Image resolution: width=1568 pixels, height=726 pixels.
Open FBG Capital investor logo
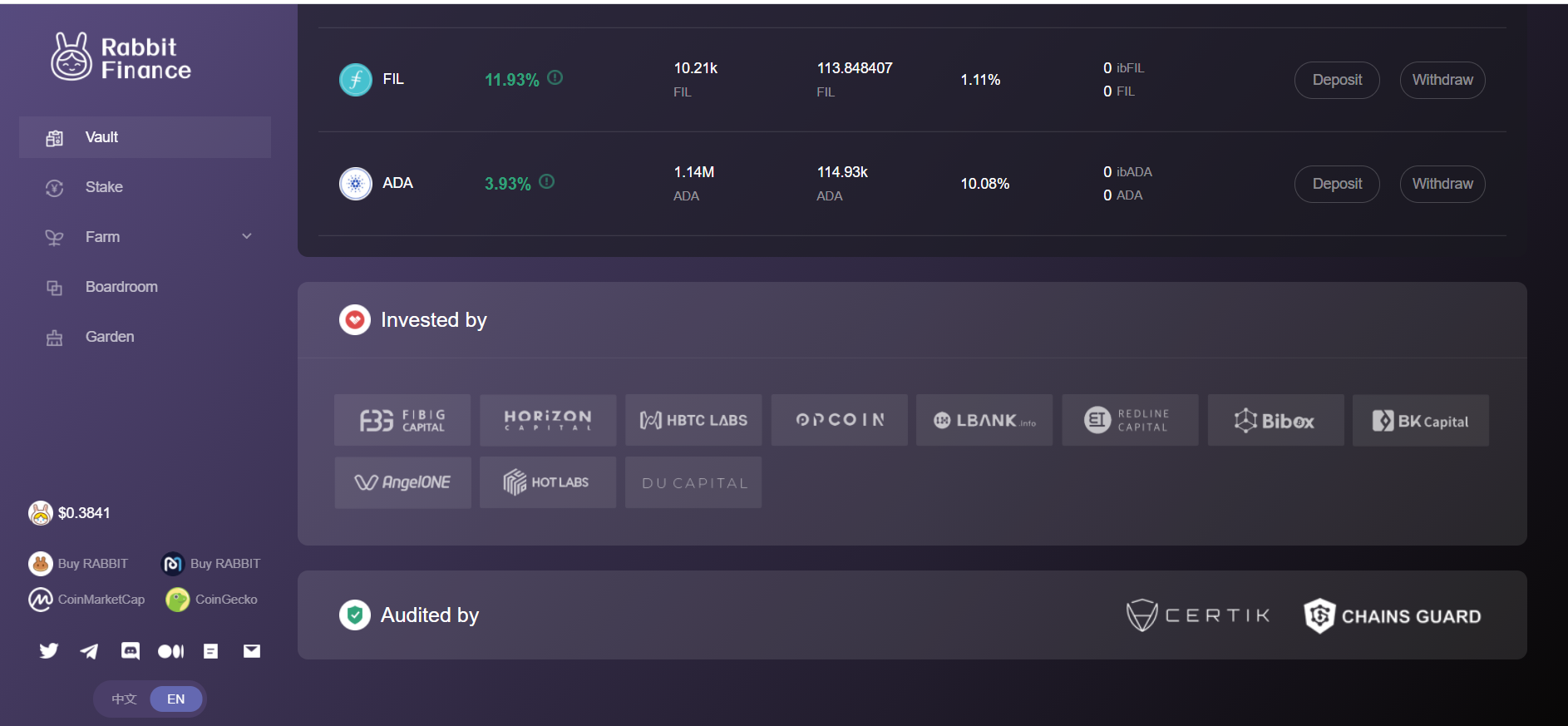tap(402, 420)
